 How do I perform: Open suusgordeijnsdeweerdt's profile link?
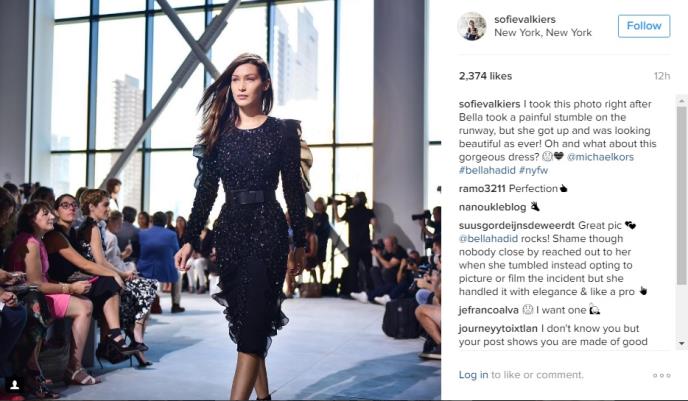click(x=516, y=225)
